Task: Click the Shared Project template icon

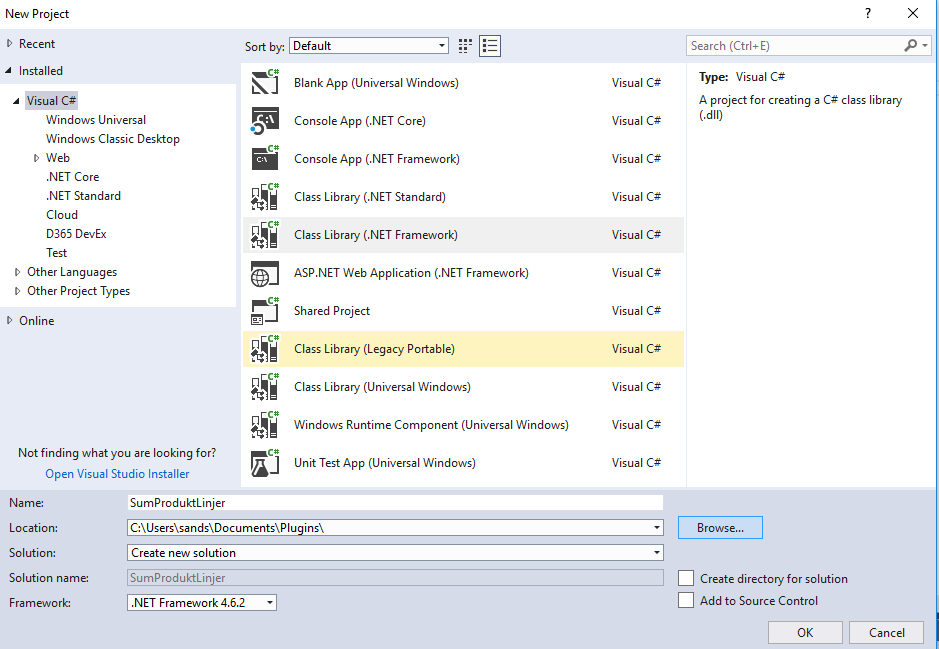Action: (265, 311)
